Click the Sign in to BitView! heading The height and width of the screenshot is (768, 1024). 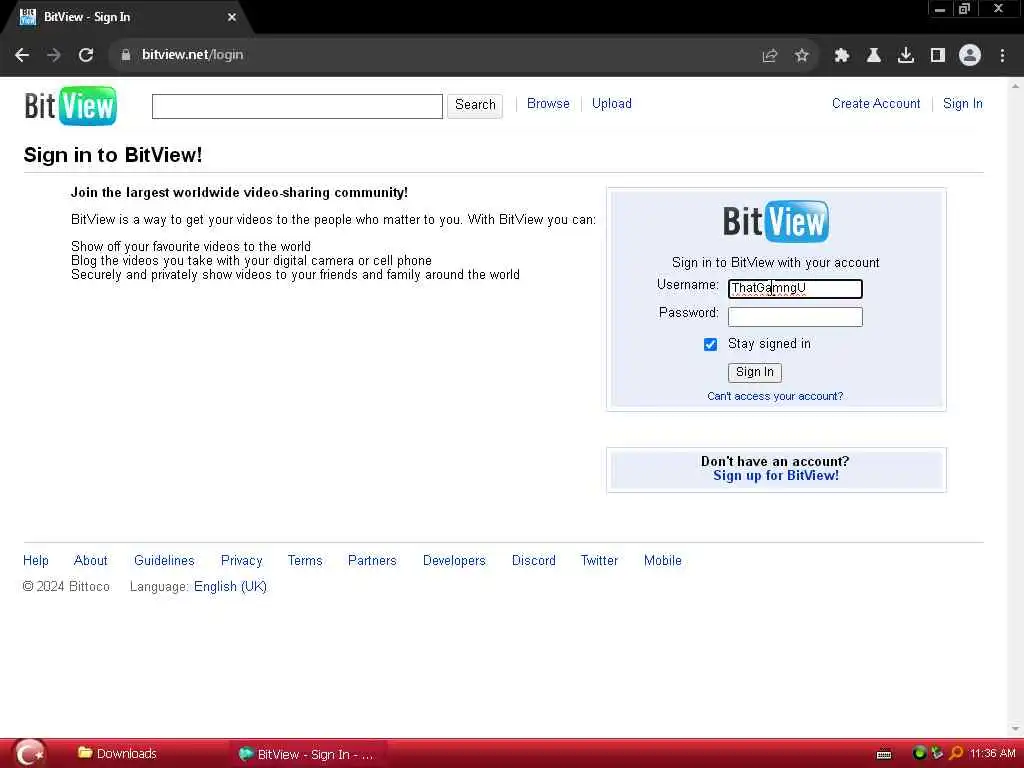click(112, 155)
